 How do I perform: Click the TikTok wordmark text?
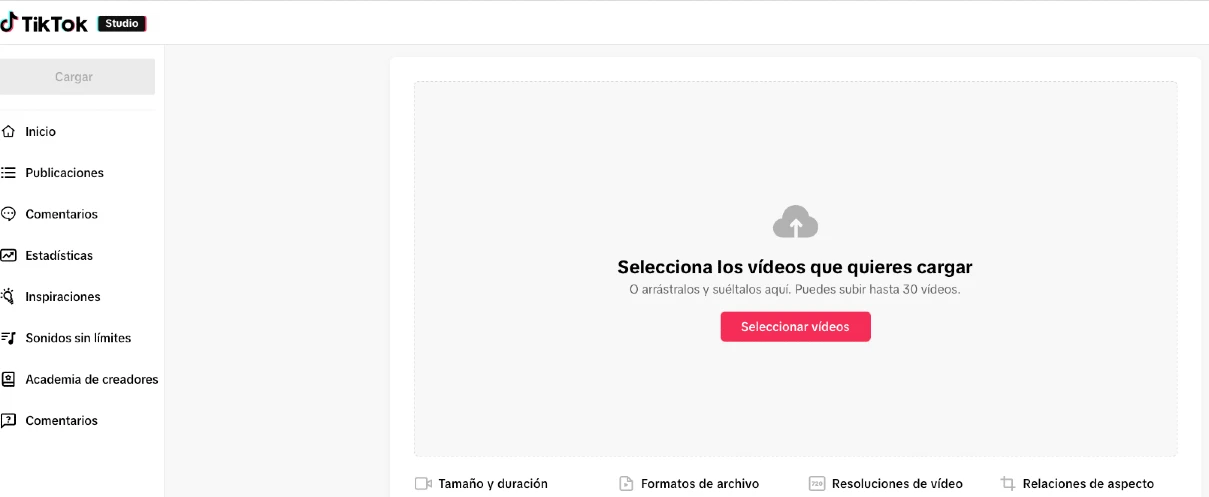point(54,24)
